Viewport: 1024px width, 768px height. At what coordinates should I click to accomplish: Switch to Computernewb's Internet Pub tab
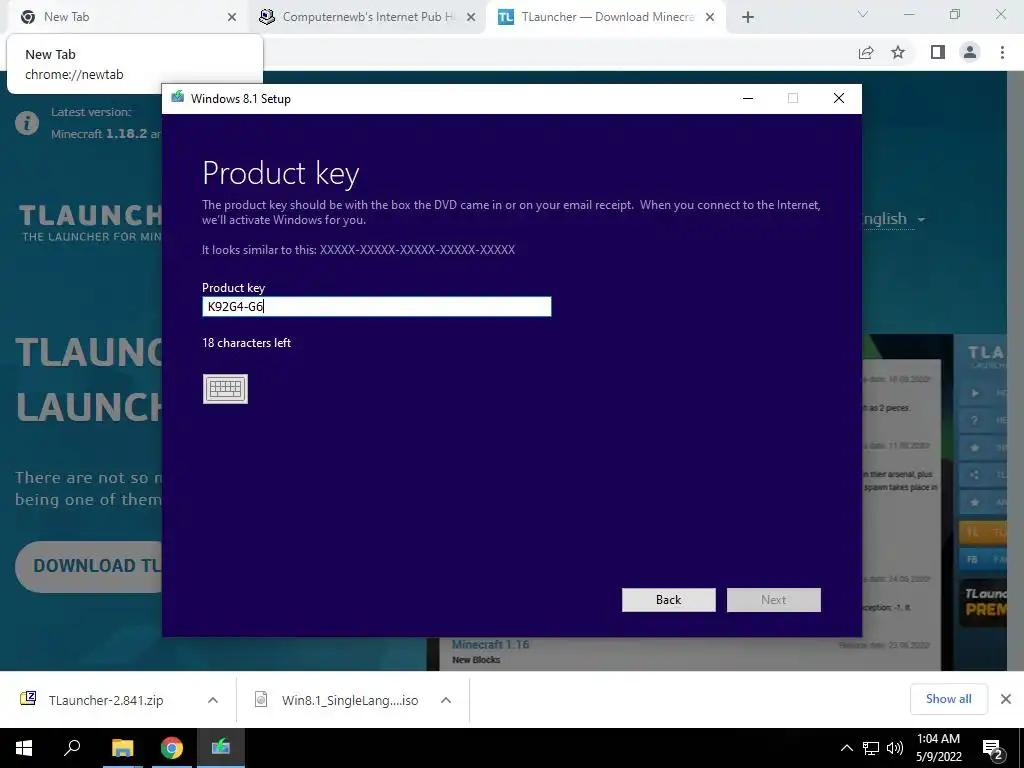pos(366,17)
